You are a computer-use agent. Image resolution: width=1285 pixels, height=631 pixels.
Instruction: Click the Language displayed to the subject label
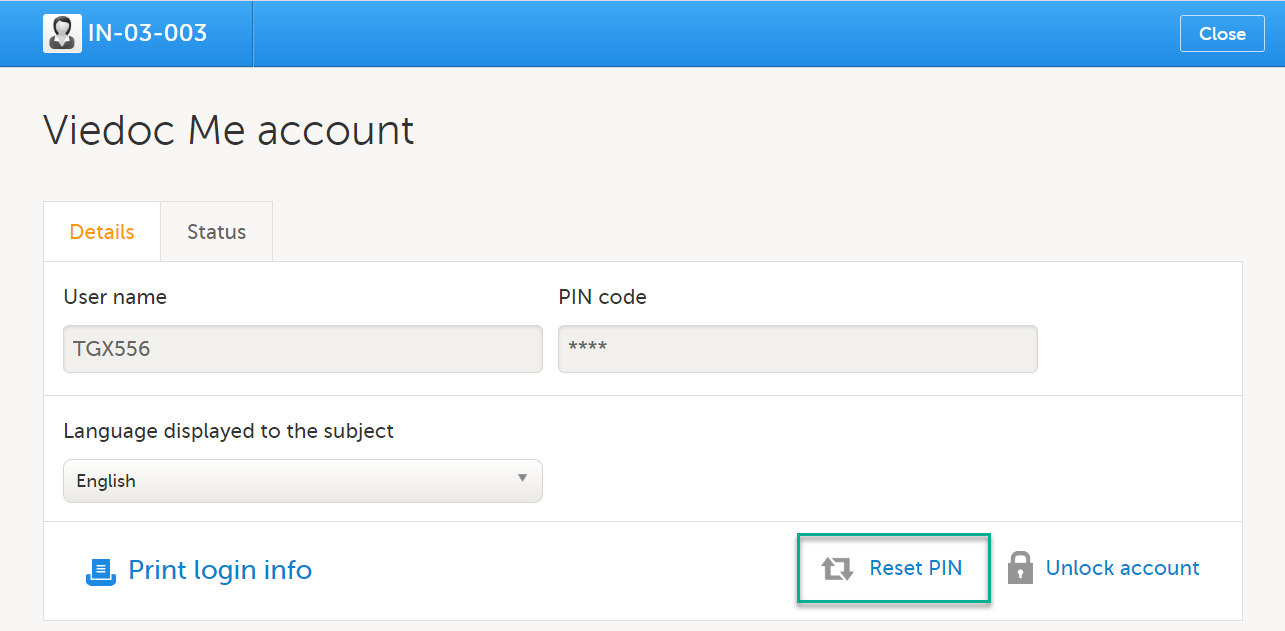[228, 431]
